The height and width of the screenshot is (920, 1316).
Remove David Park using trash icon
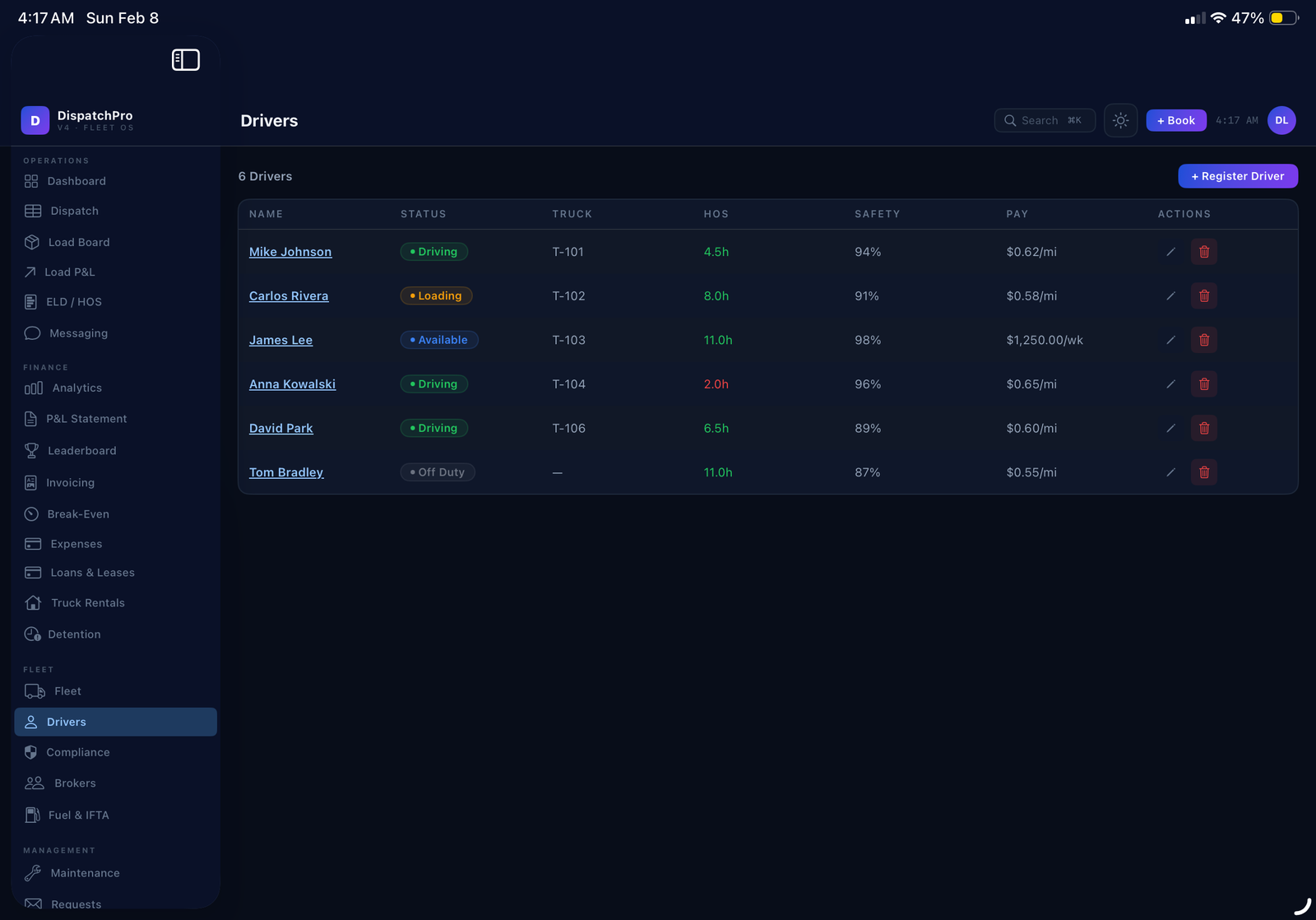1203,429
